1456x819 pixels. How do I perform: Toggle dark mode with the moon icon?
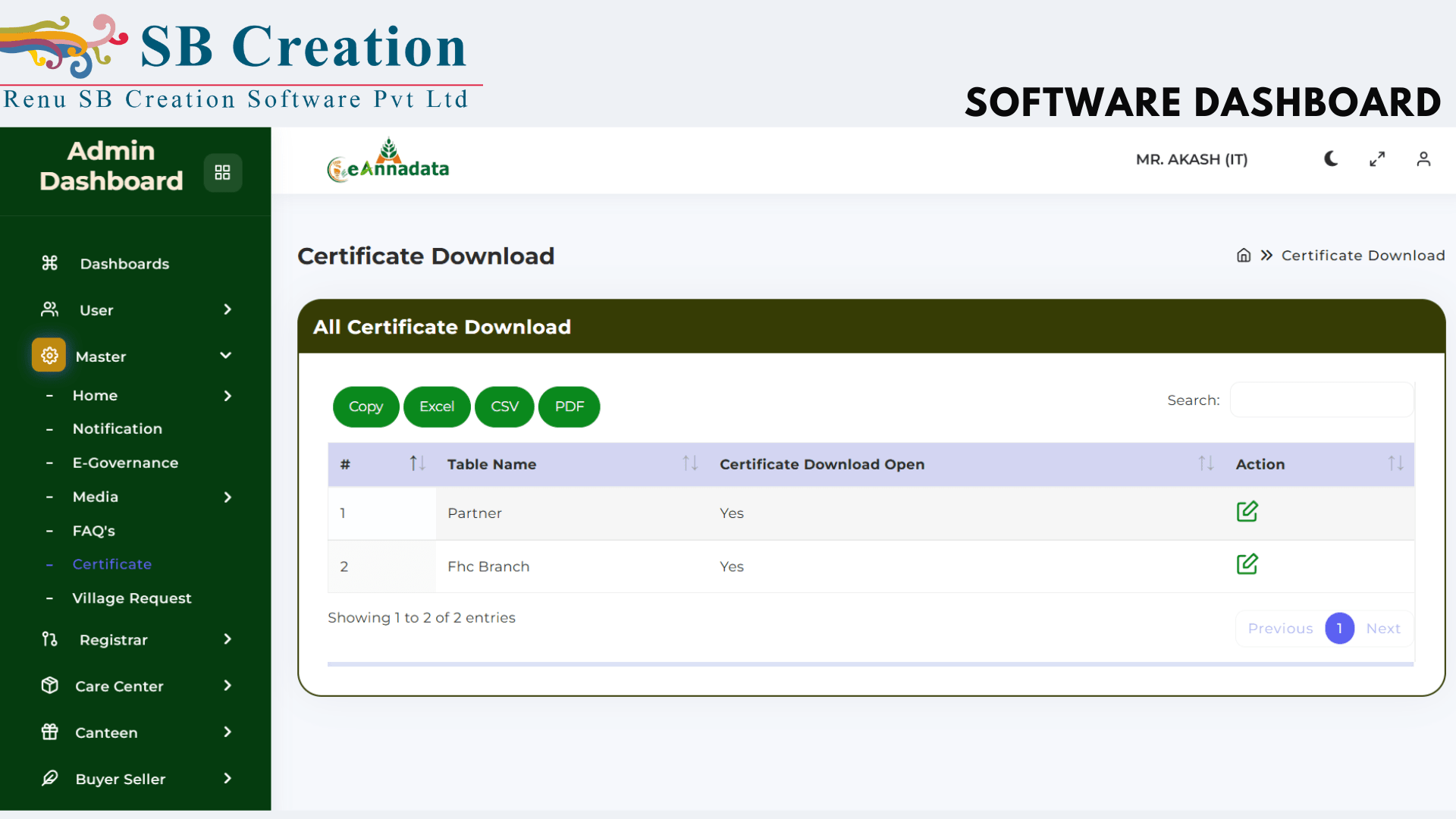click(1331, 158)
